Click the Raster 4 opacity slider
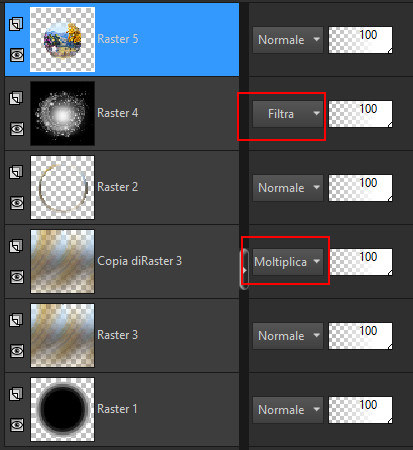This screenshot has height=450, width=413. [360, 114]
